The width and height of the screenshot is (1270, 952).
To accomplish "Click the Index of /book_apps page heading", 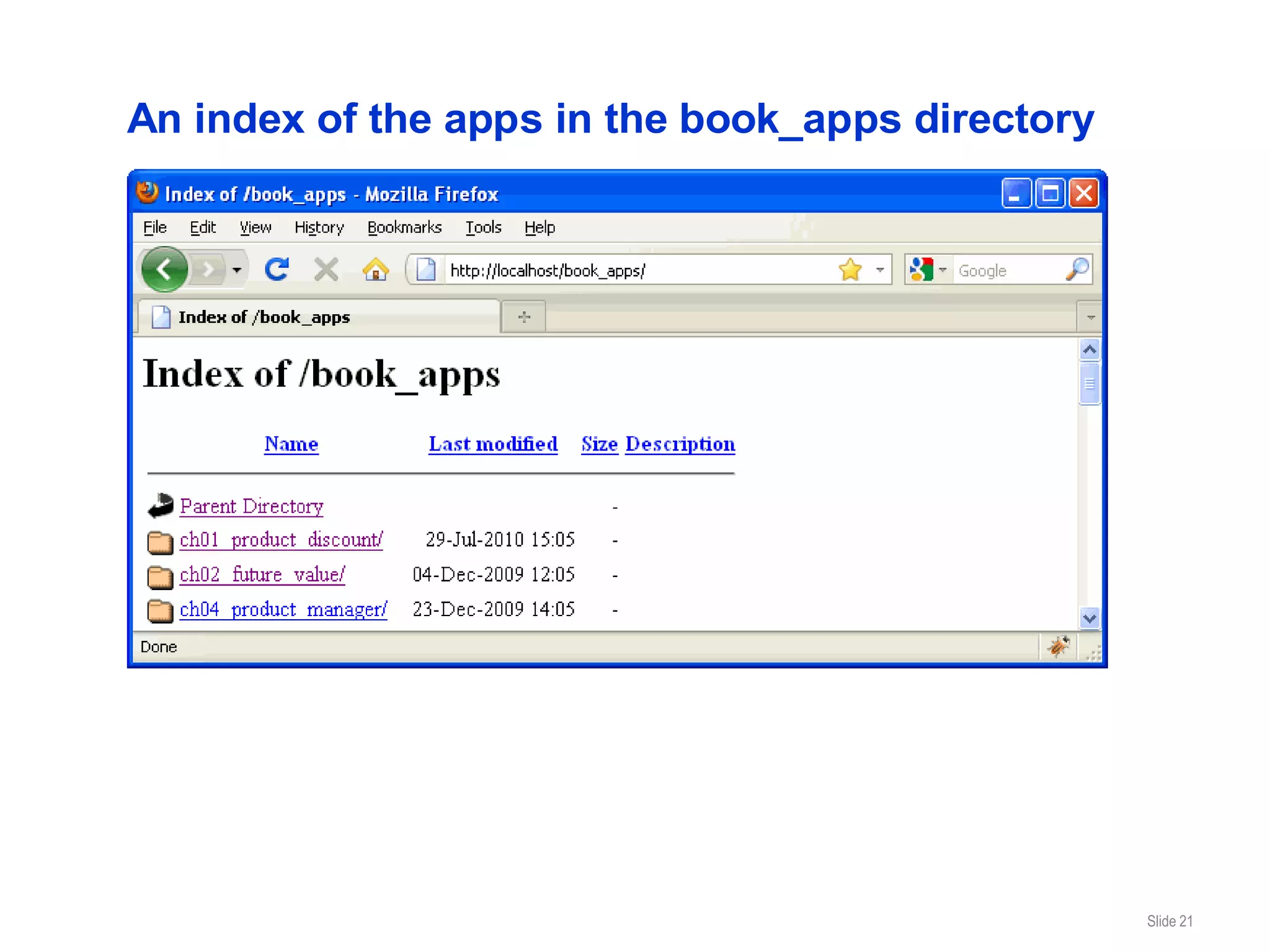I will tap(321, 374).
